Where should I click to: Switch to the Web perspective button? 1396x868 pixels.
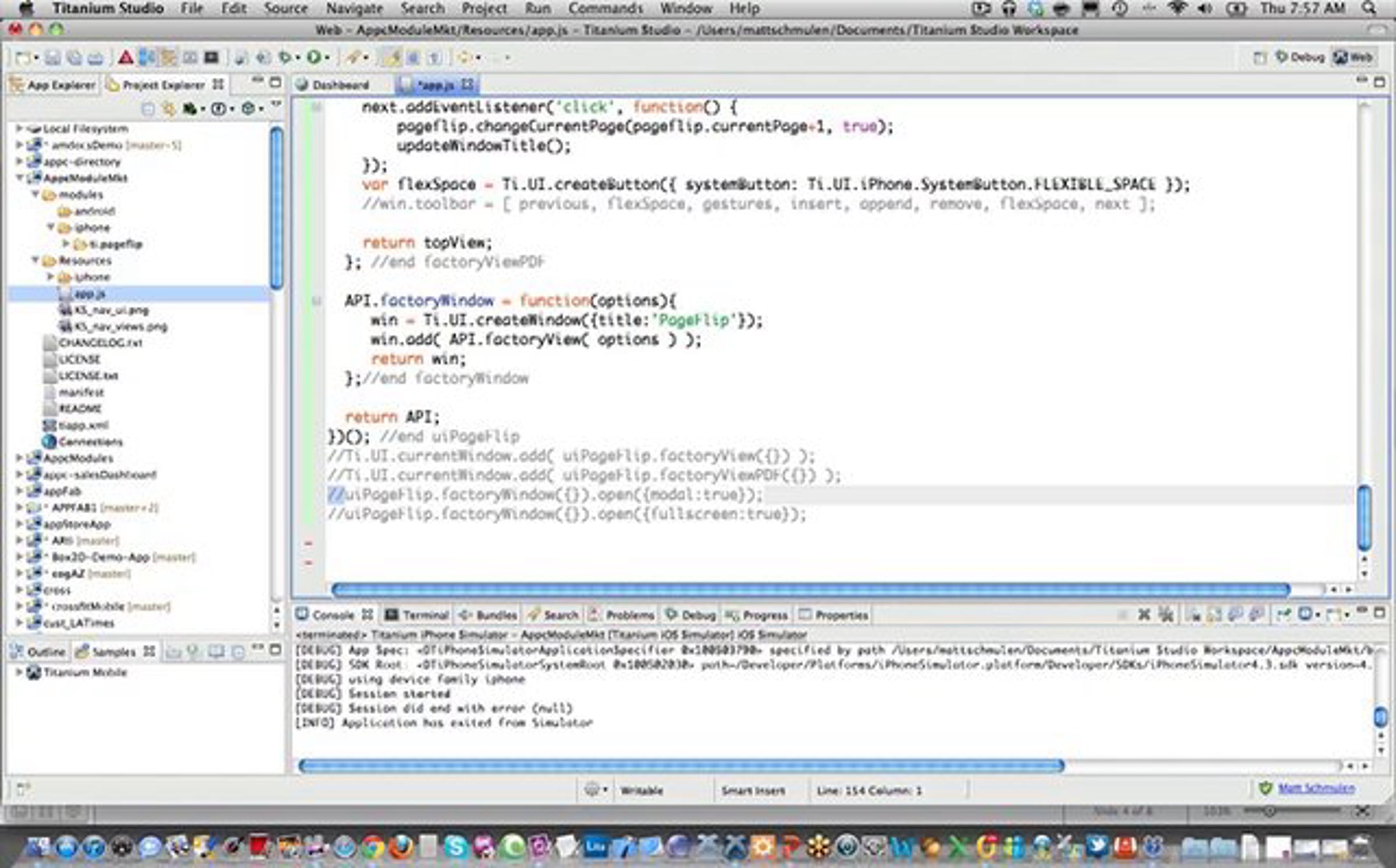tap(1353, 57)
